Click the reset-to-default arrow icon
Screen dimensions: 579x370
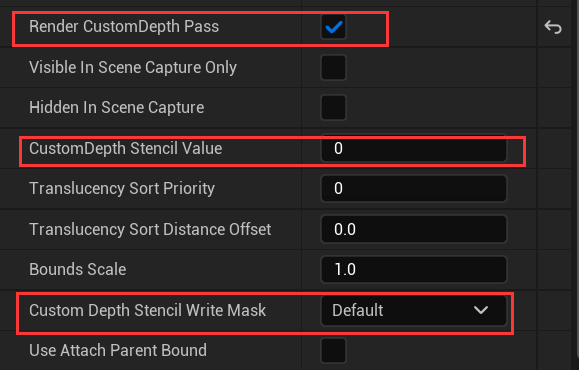tap(553, 27)
